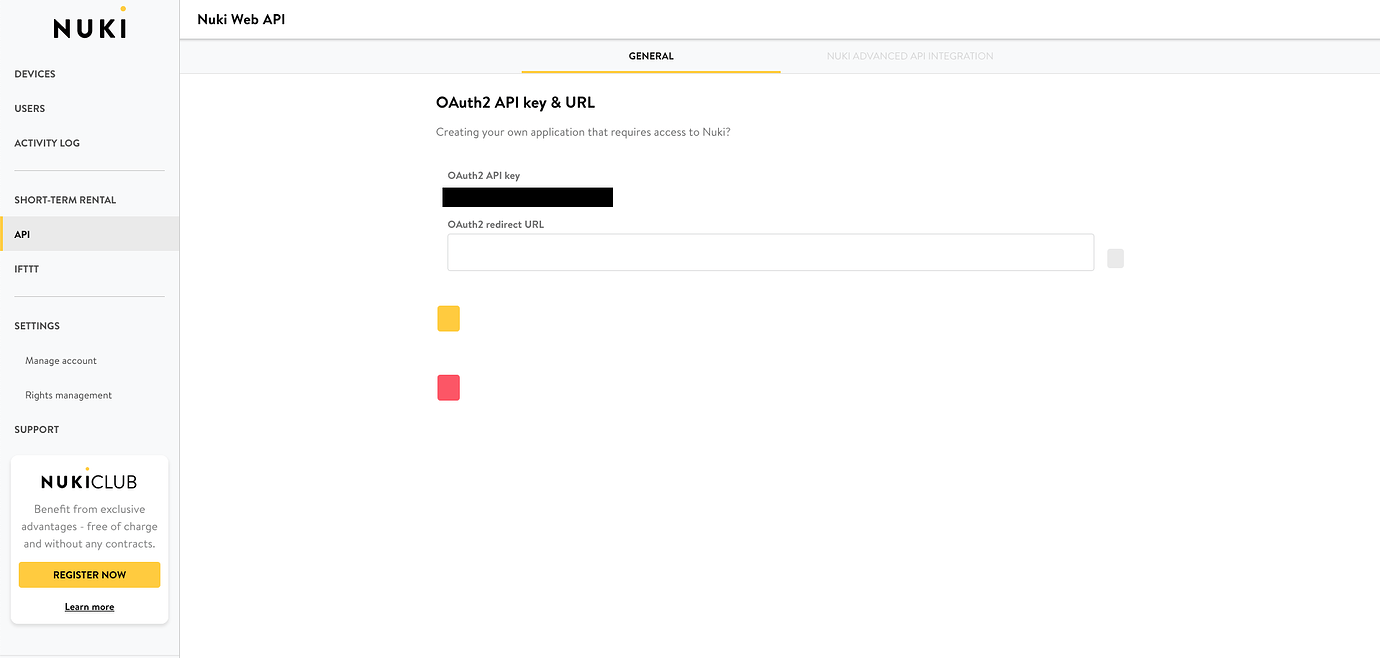Open the USERS section

tap(30, 108)
